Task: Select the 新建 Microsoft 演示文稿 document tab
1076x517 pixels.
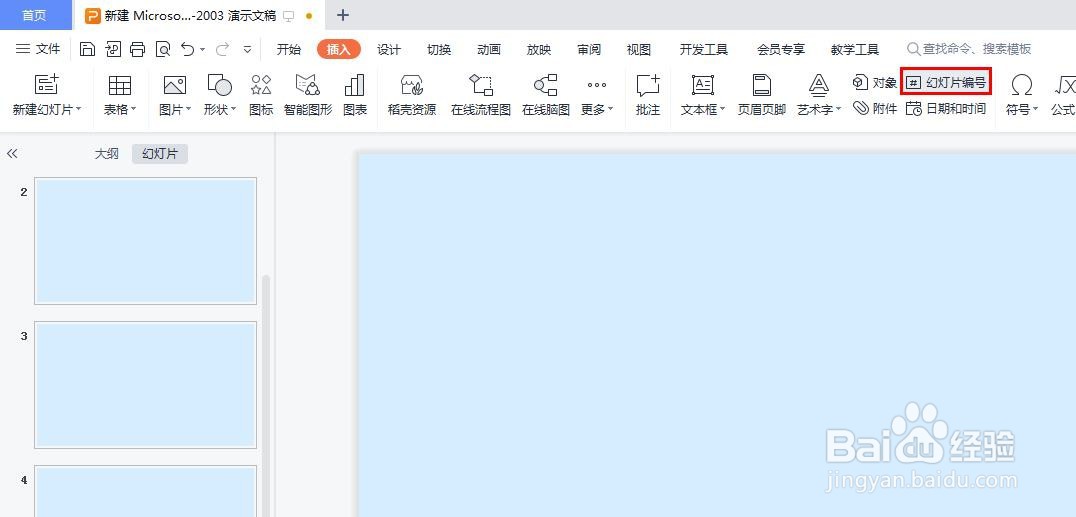Action: (x=199, y=15)
